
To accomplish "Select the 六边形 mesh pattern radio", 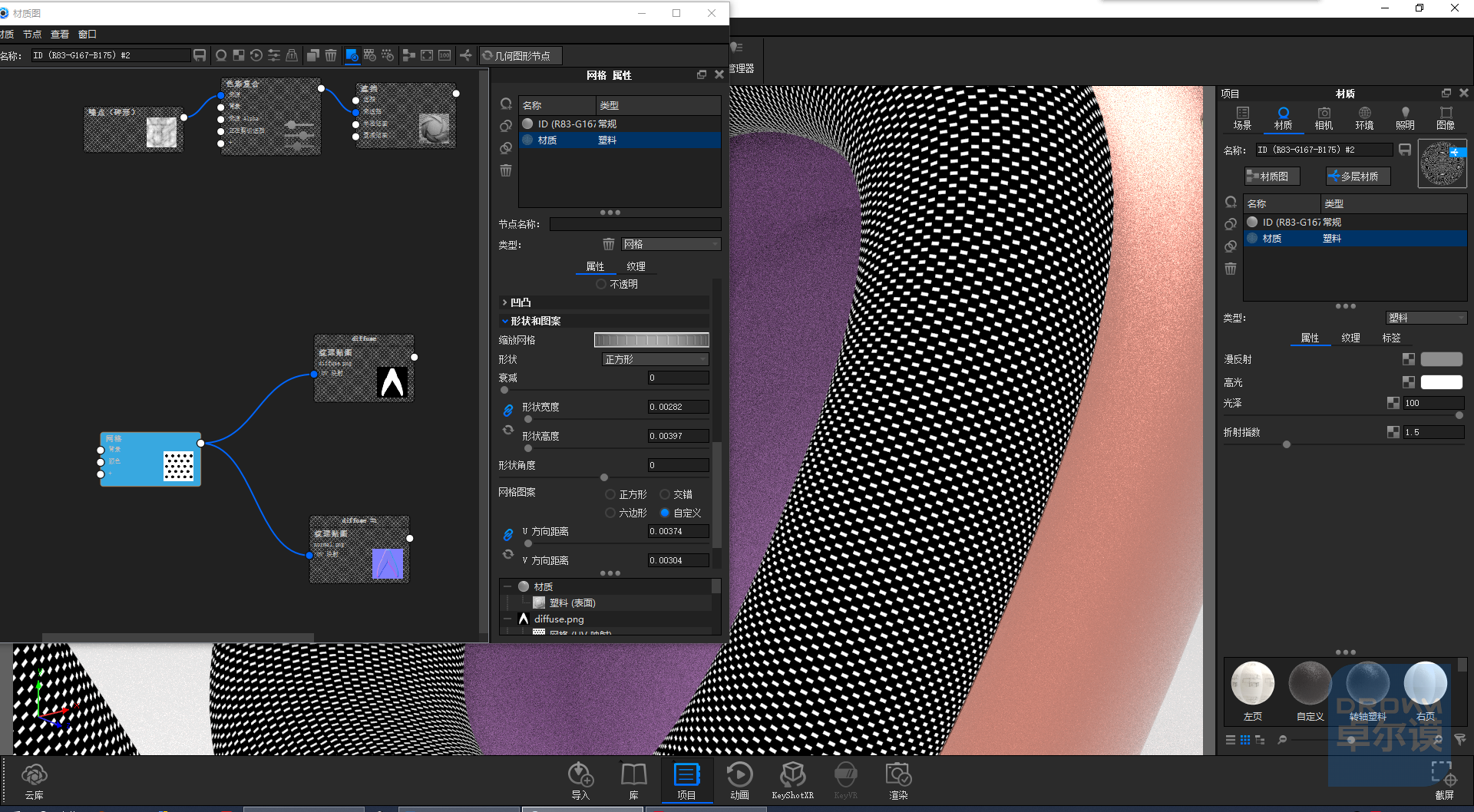I will coord(610,513).
